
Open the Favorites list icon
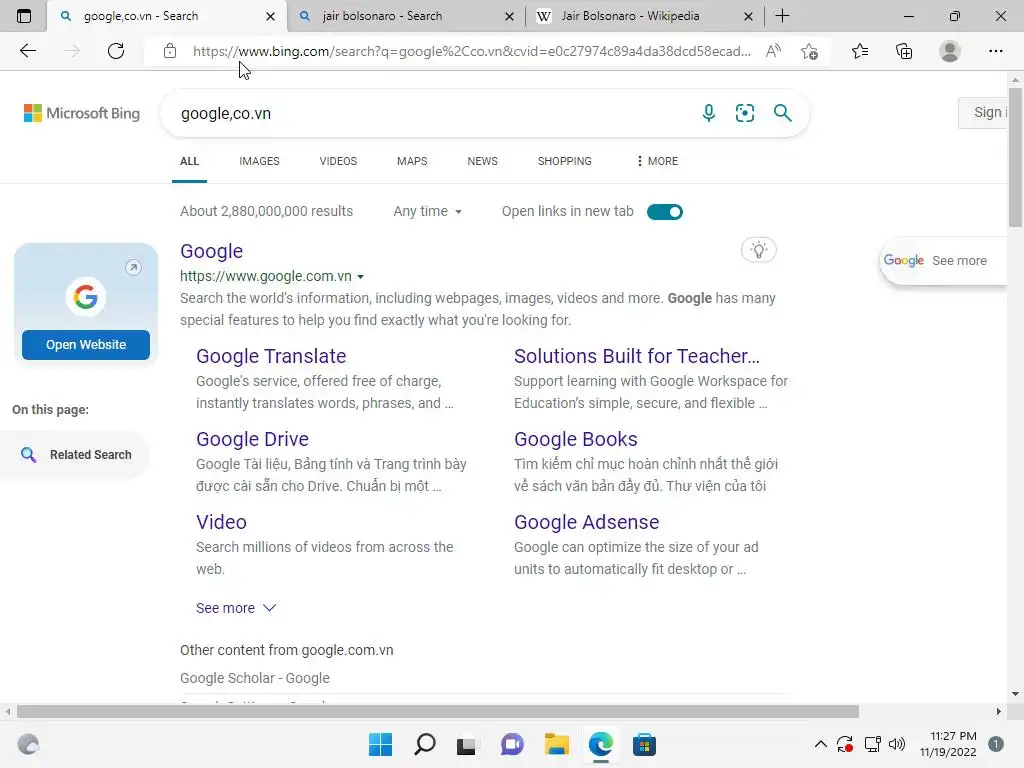(x=860, y=51)
